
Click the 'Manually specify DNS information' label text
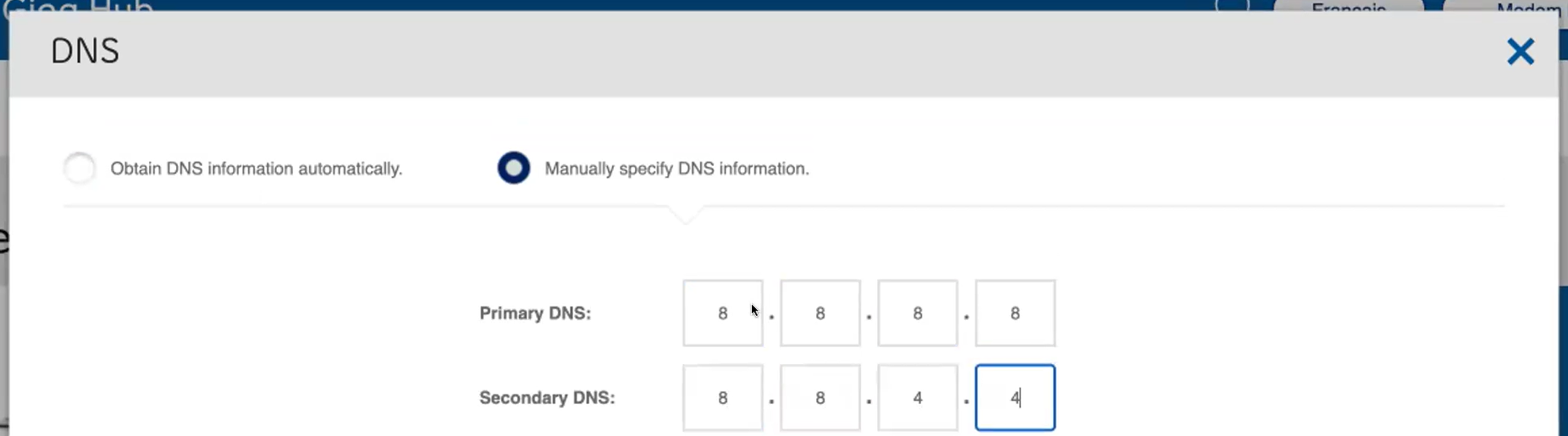click(676, 168)
